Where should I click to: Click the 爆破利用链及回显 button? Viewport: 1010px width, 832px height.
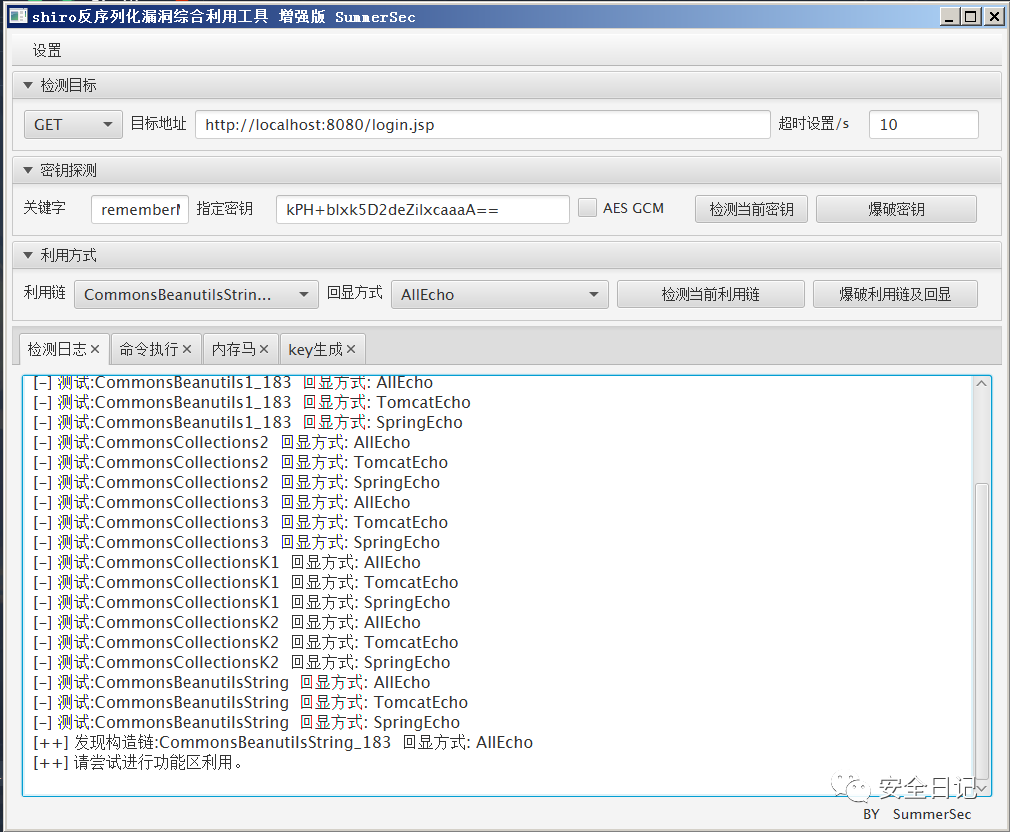click(895, 294)
